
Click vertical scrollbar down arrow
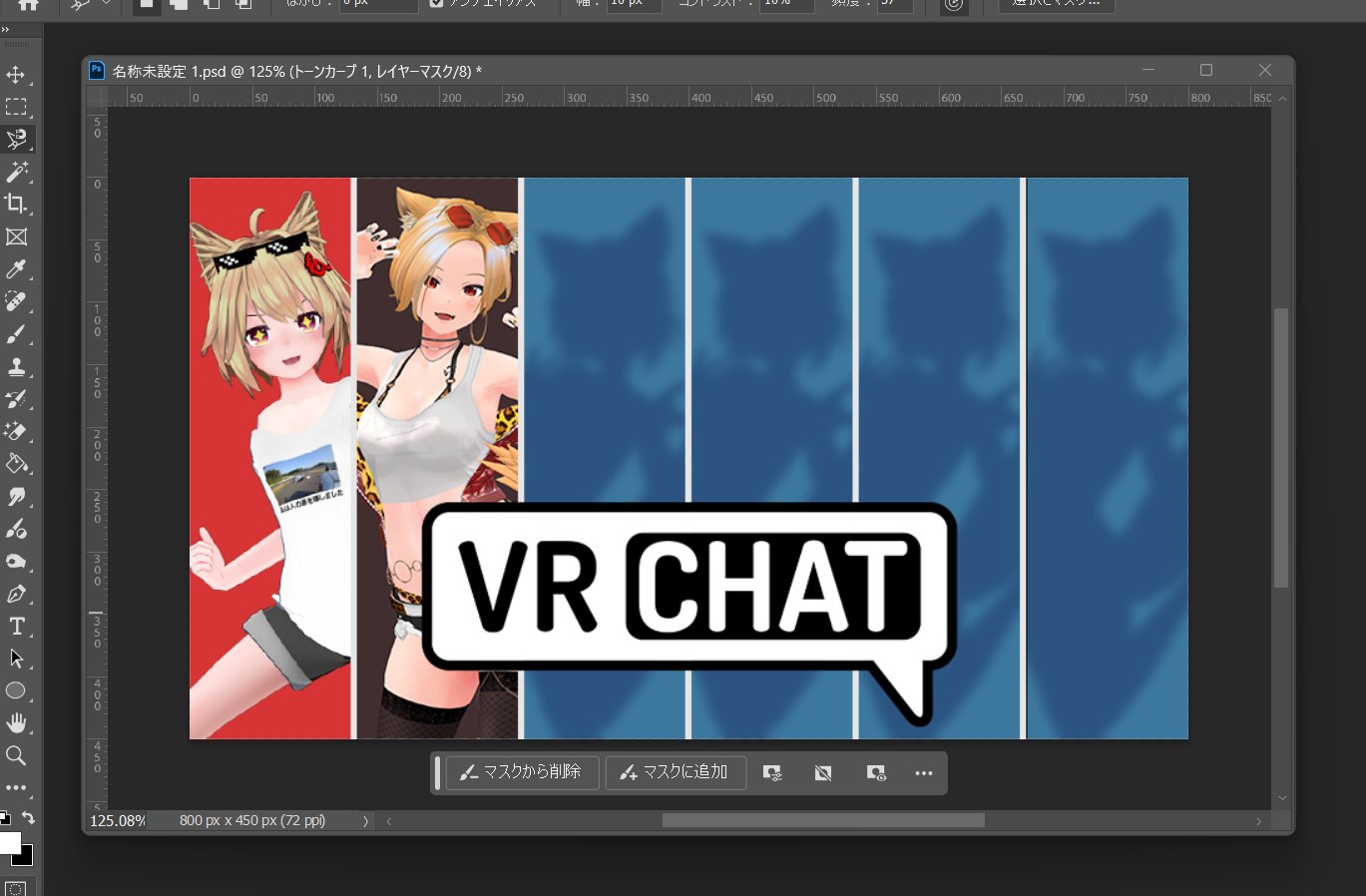click(1282, 798)
